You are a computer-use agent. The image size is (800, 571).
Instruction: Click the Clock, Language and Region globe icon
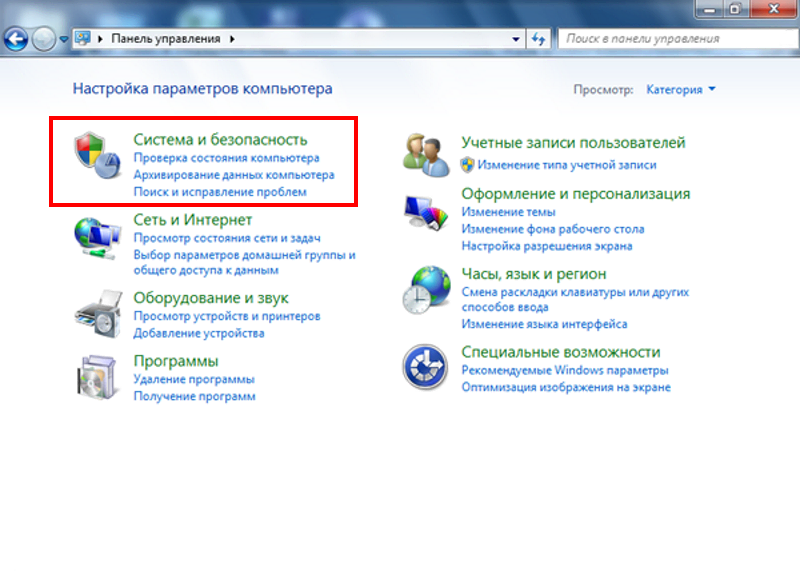click(x=427, y=289)
